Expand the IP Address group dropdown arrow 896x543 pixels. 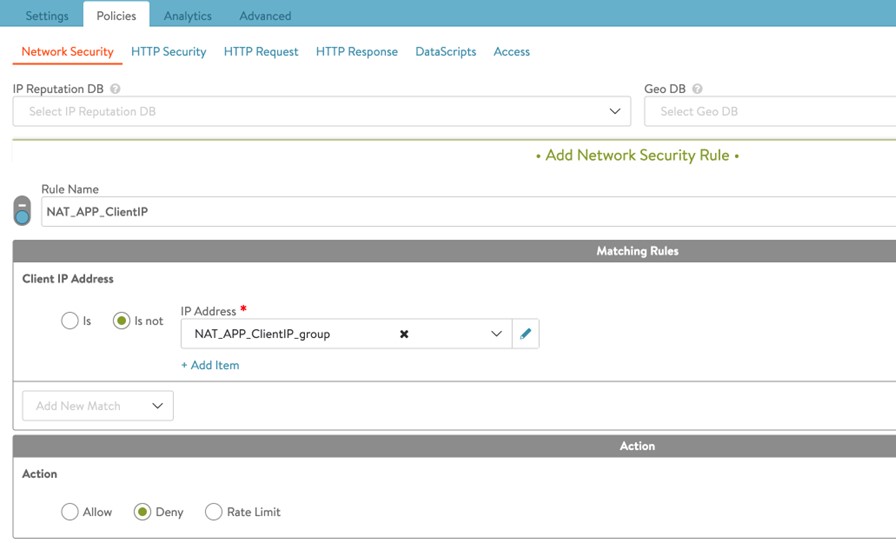click(496, 334)
